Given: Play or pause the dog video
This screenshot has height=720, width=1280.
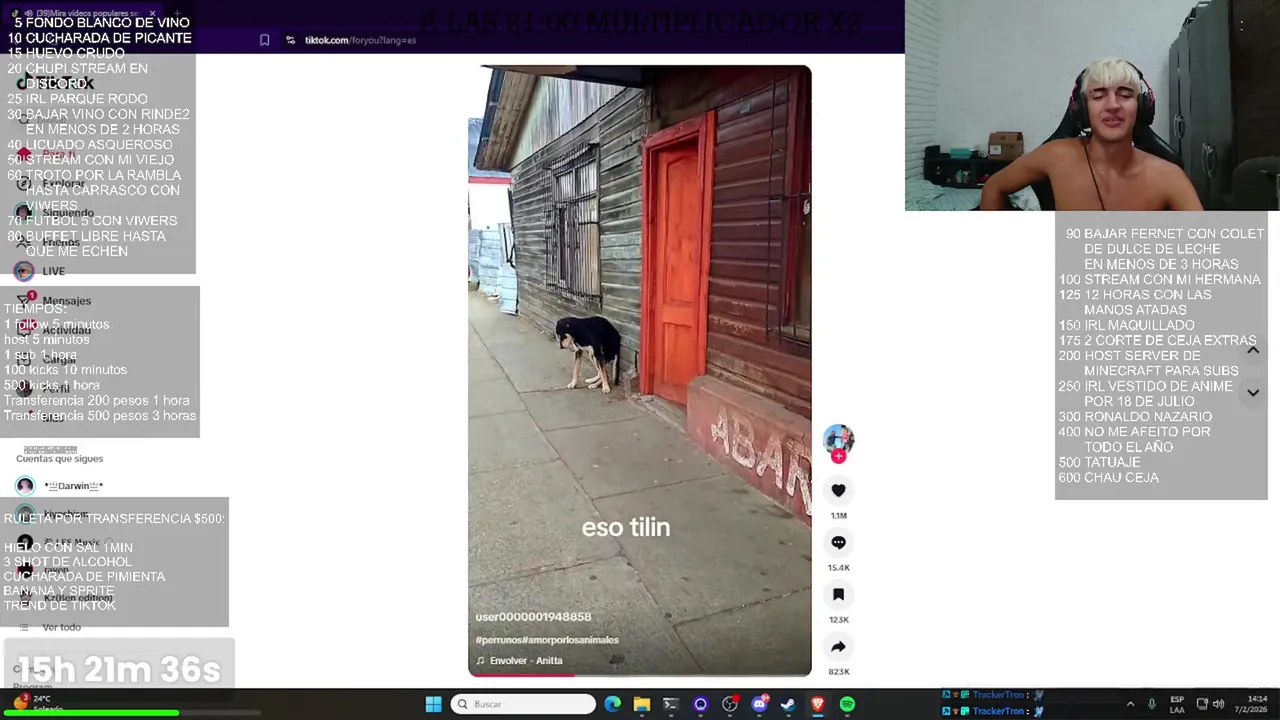Looking at the screenshot, I should pyautogui.click(x=640, y=370).
